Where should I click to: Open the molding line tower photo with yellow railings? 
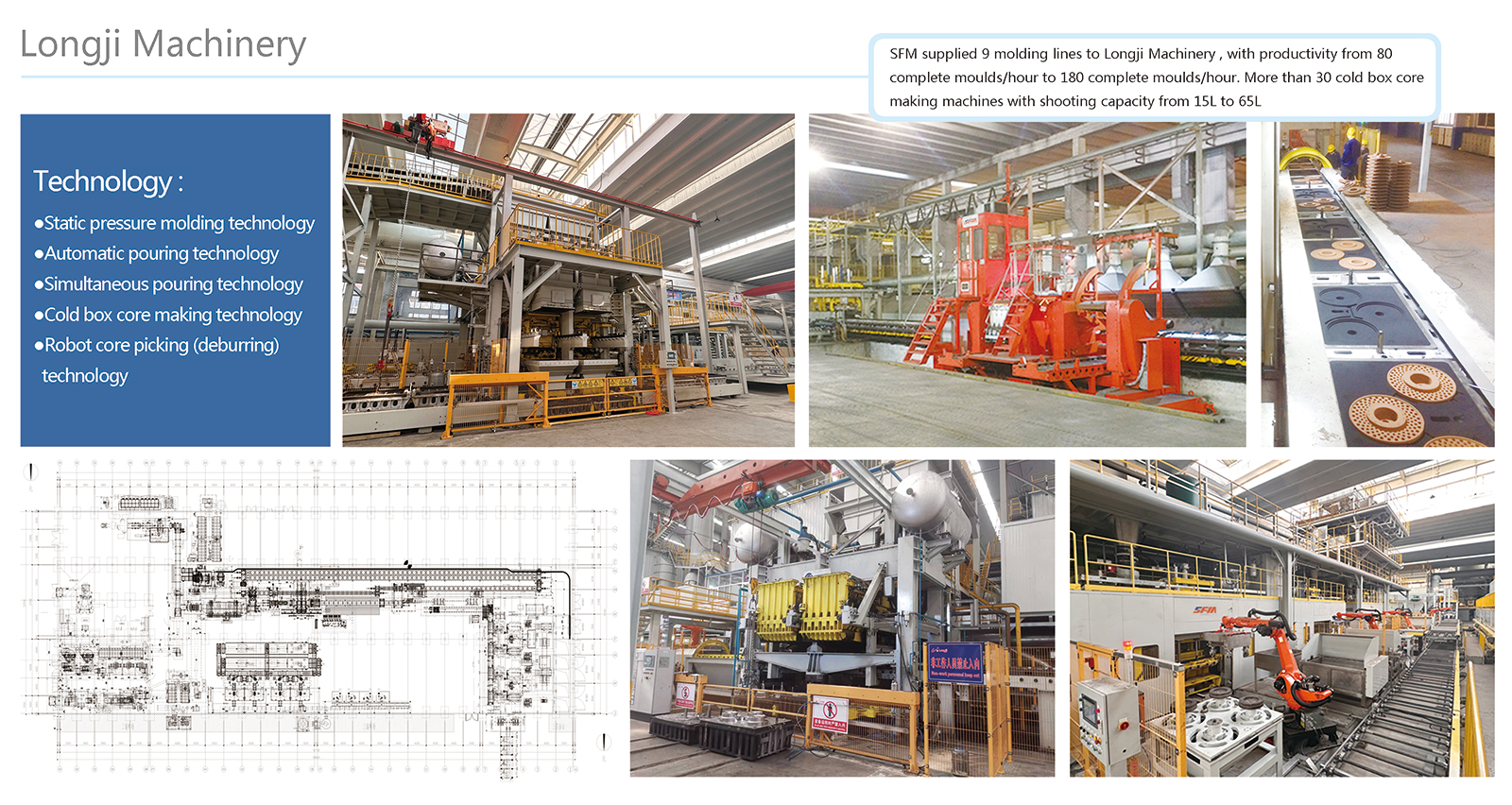(568, 280)
